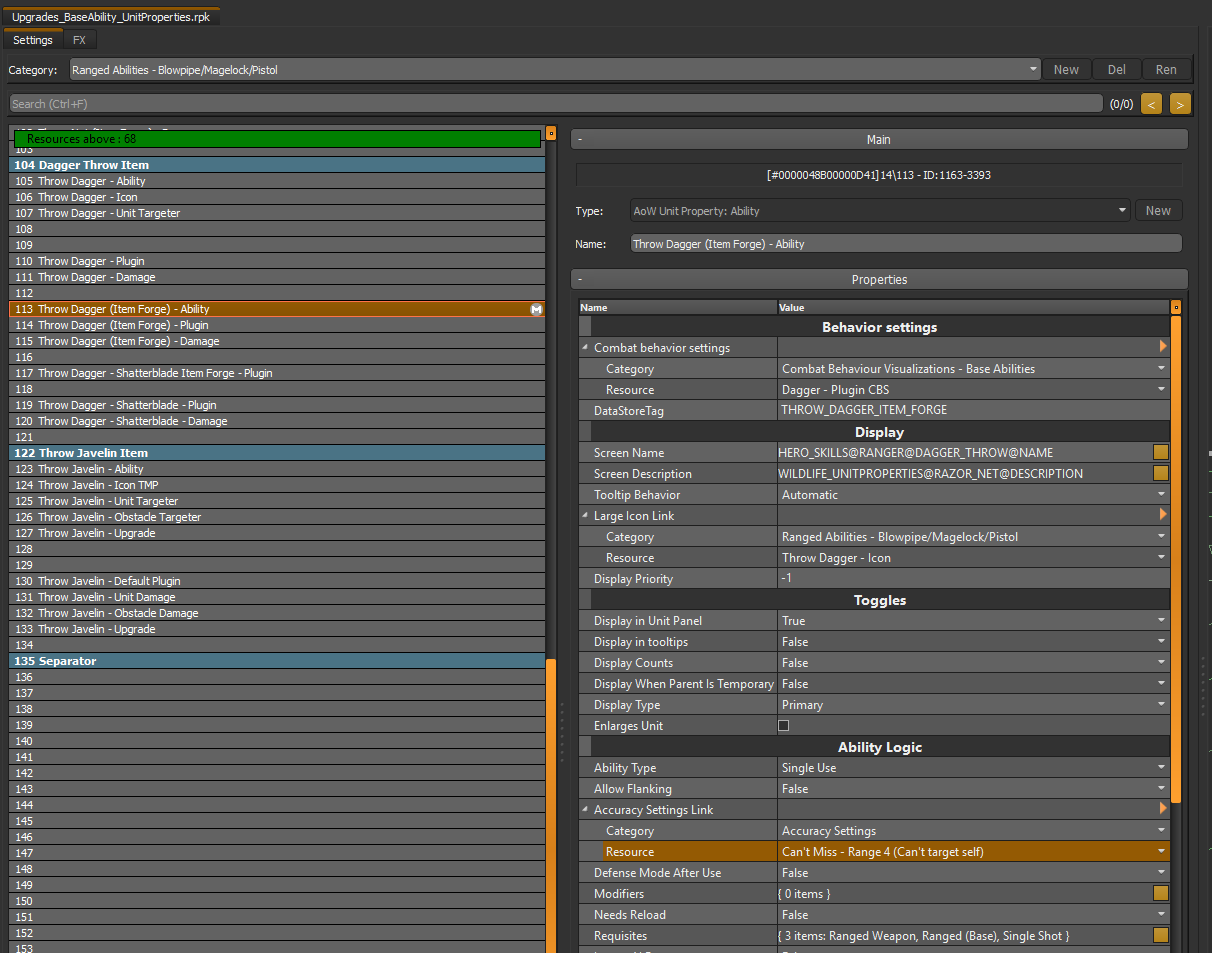Click the M marker icon on row 113

[536, 310]
